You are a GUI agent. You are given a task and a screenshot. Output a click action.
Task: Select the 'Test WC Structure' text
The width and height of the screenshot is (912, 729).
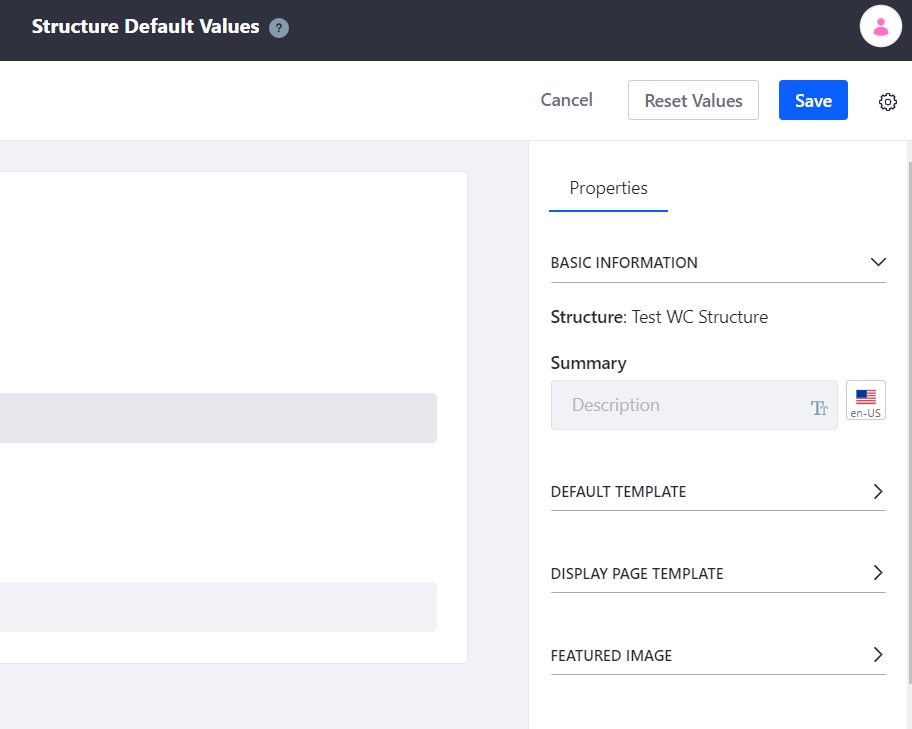[x=700, y=317]
